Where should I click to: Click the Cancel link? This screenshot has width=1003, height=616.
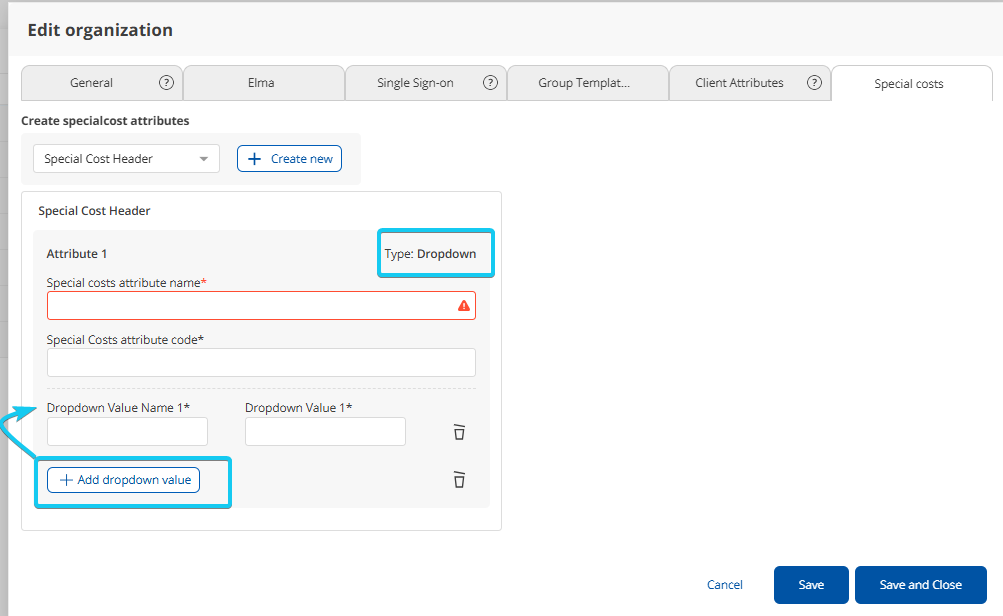pos(725,585)
